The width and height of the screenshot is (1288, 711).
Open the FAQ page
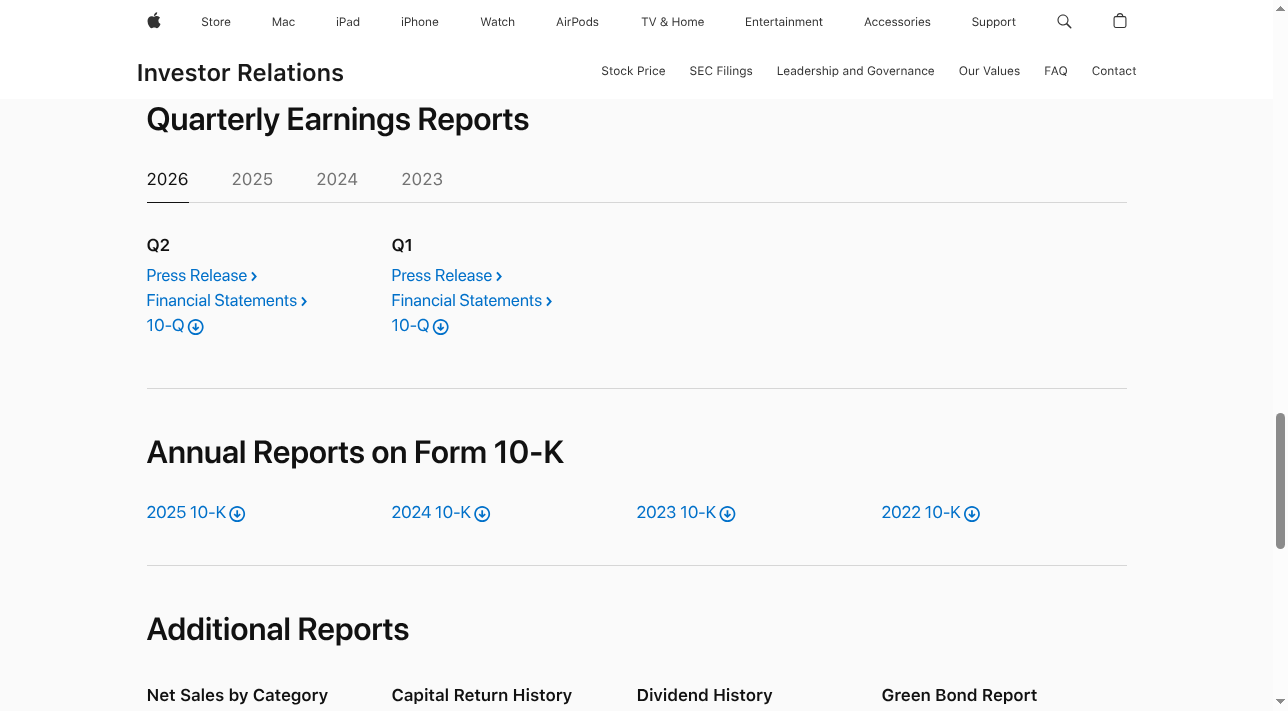[x=1056, y=71]
